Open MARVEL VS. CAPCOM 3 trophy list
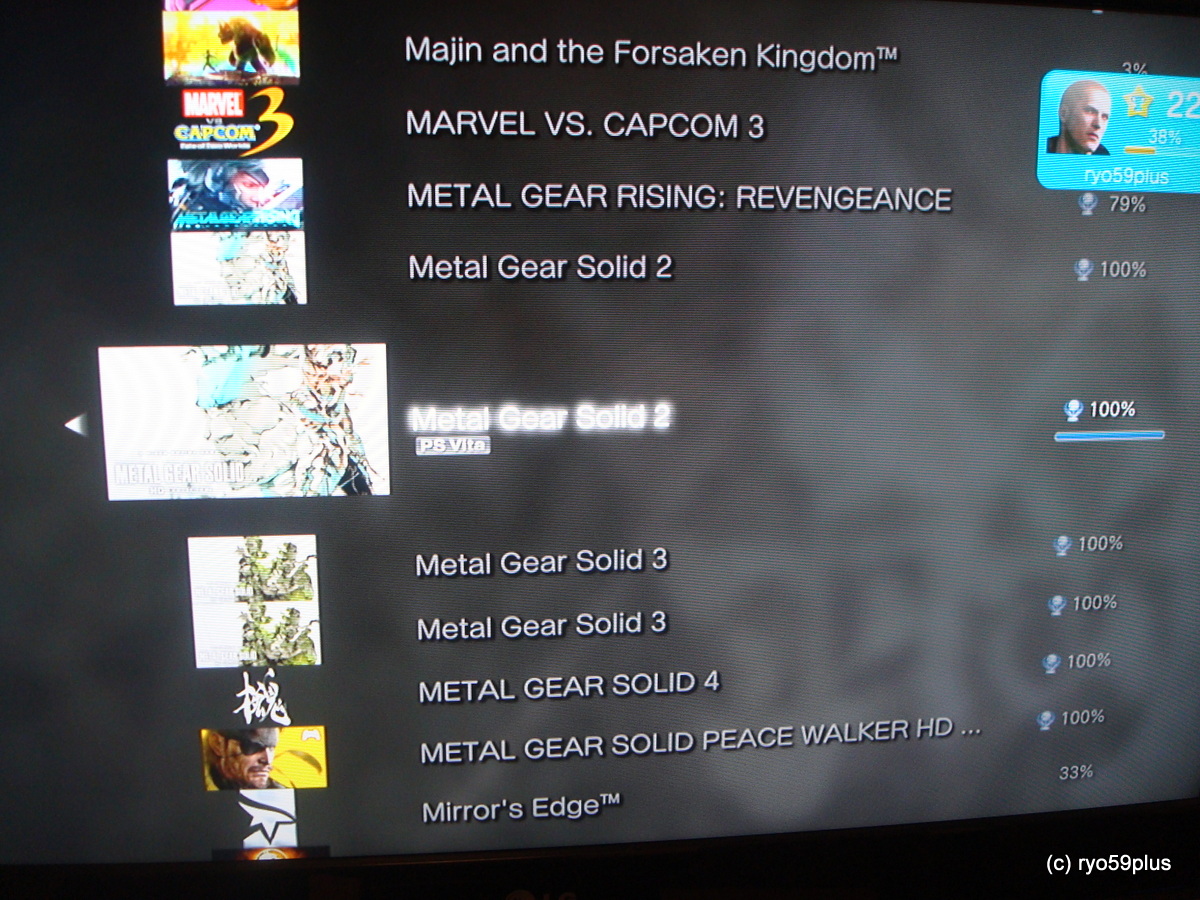Screen dimensions: 1200x900 585,125
